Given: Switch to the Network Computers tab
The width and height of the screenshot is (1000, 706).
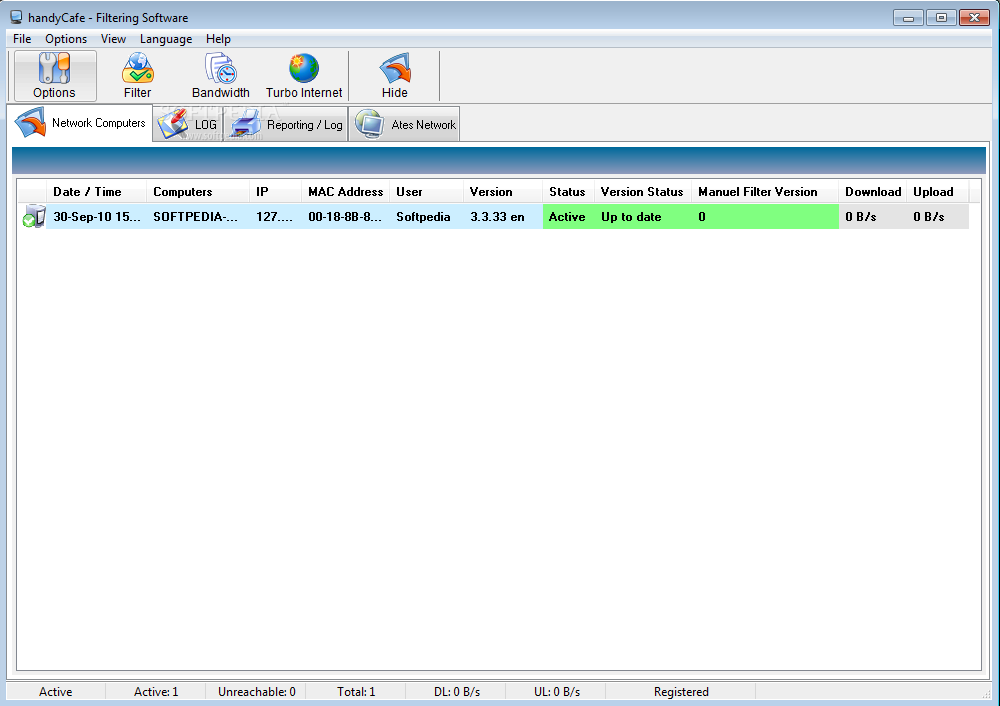Looking at the screenshot, I should click(x=80, y=122).
